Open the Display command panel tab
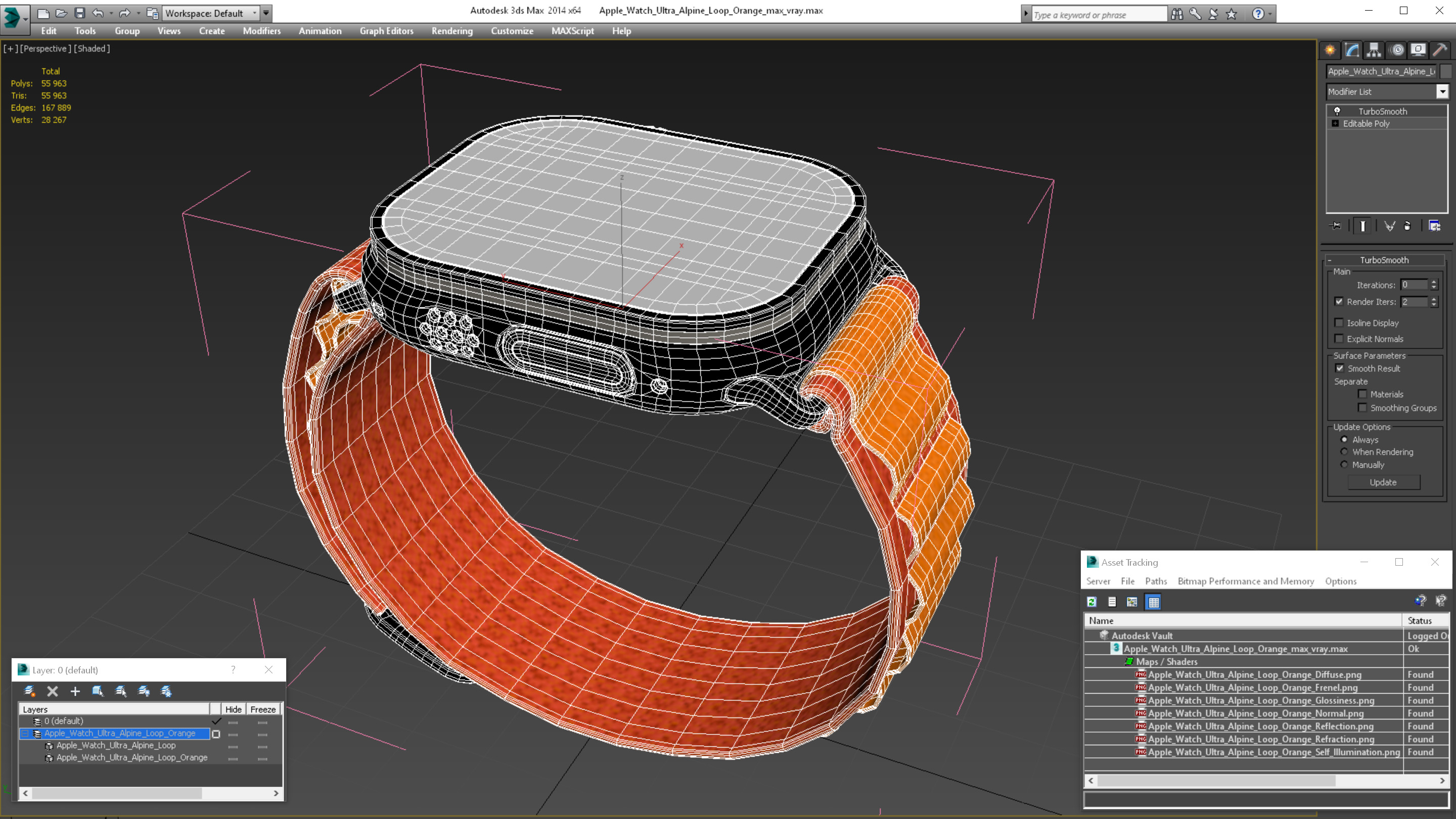The image size is (1456, 819). click(1418, 51)
